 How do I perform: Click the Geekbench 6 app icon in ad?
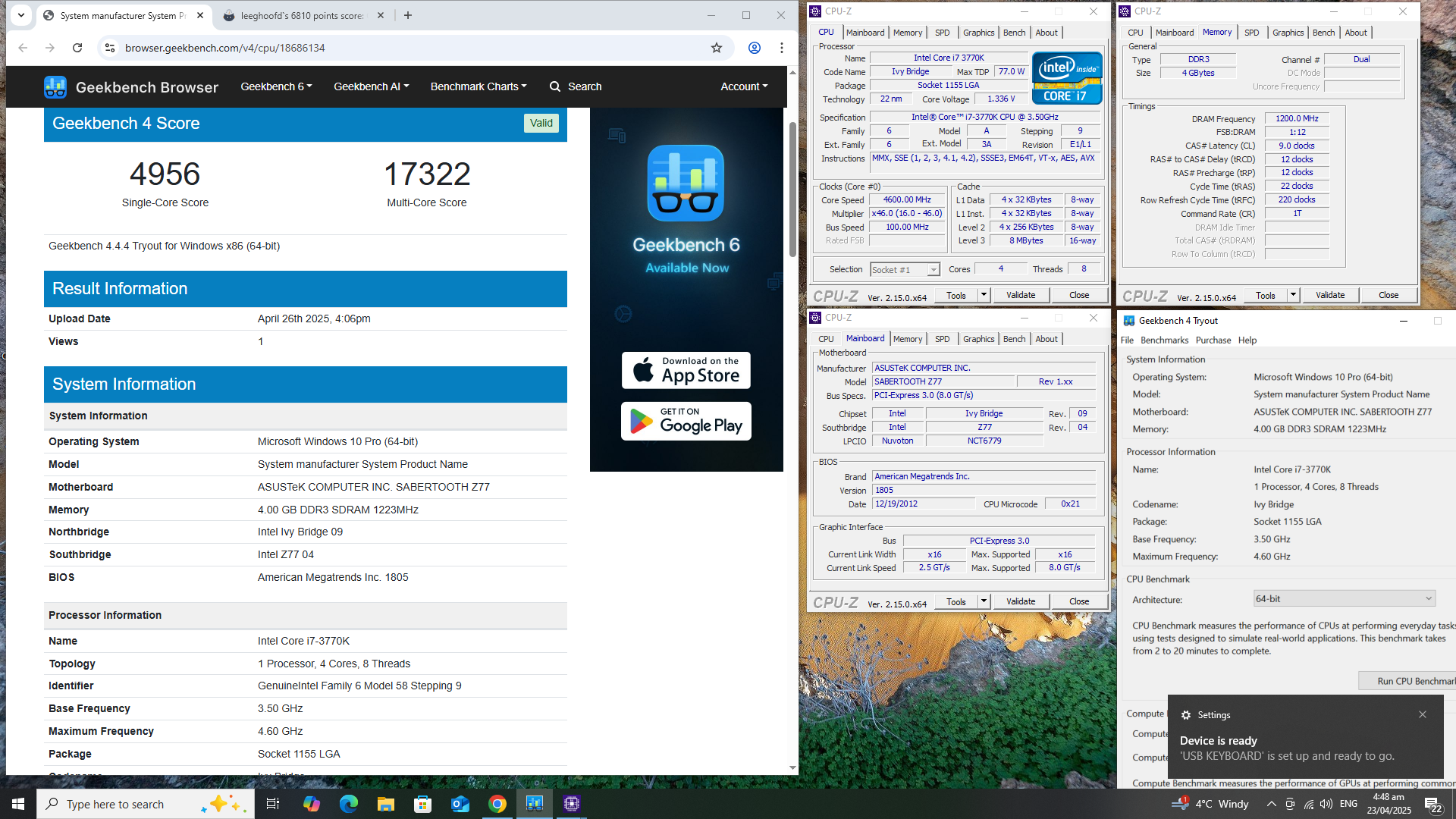click(686, 183)
